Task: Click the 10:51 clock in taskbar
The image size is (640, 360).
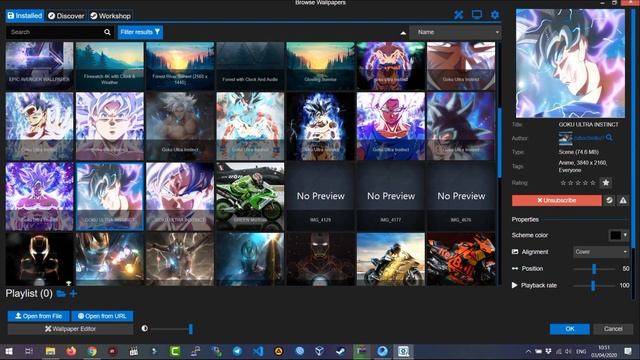Action: pyautogui.click(x=604, y=348)
